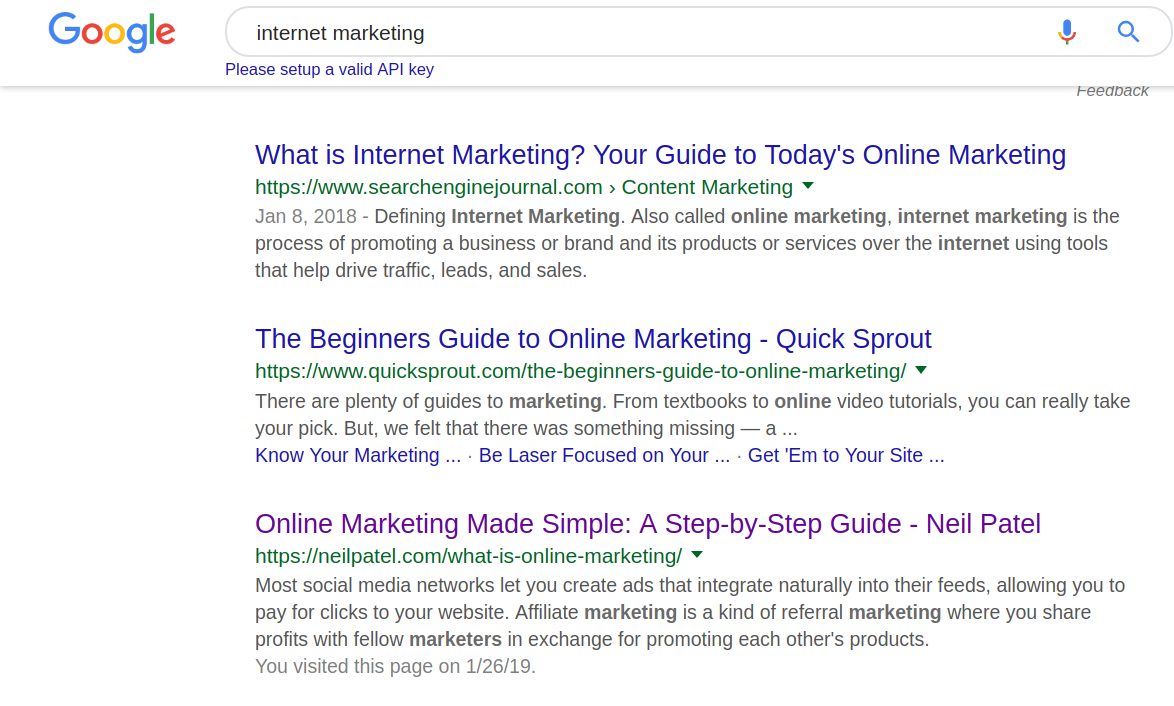Click the "Know Your Marketing ..." sitelink

(x=358, y=455)
